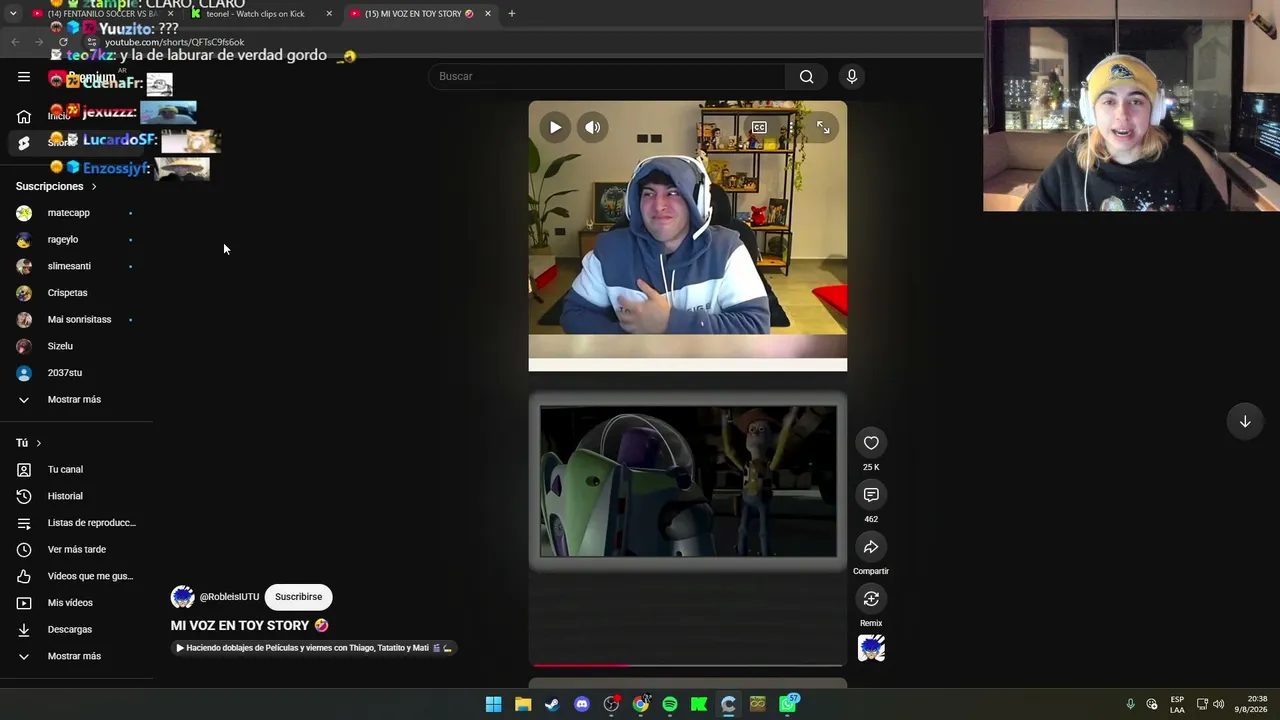Like the Short with 25 K likes
Viewport: 1280px width, 720px height.
871,443
